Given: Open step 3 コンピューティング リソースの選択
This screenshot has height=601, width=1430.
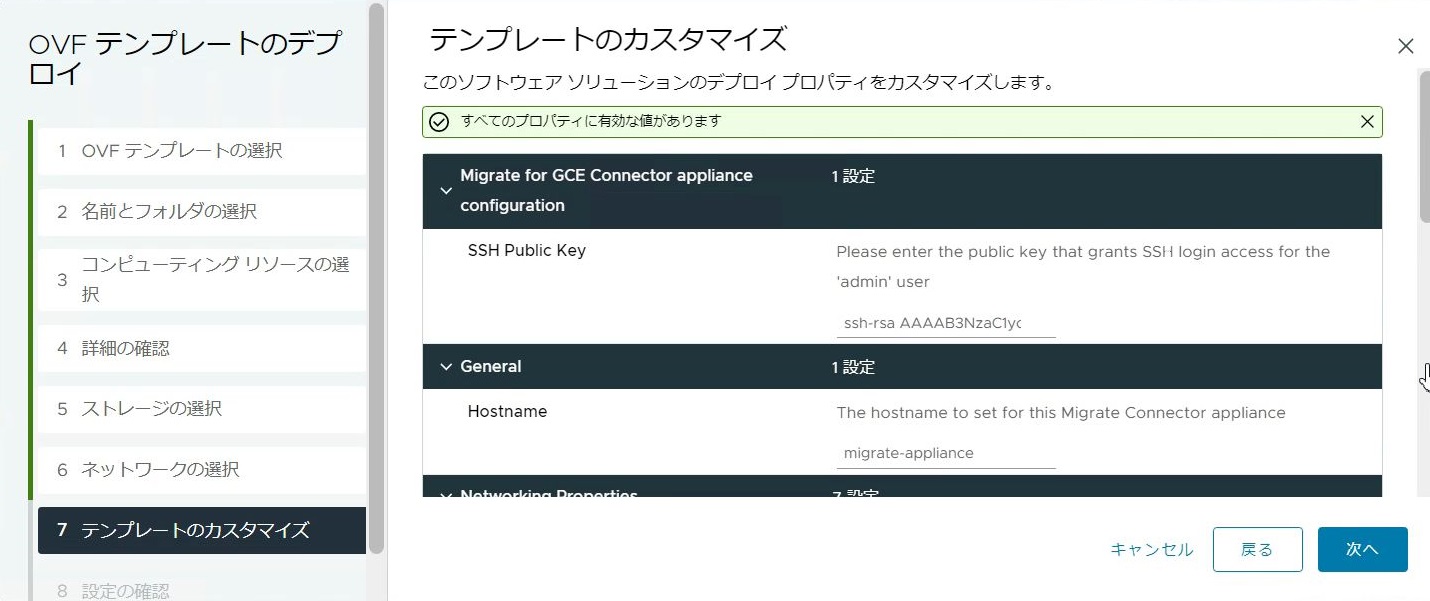Looking at the screenshot, I should pyautogui.click(x=200, y=280).
